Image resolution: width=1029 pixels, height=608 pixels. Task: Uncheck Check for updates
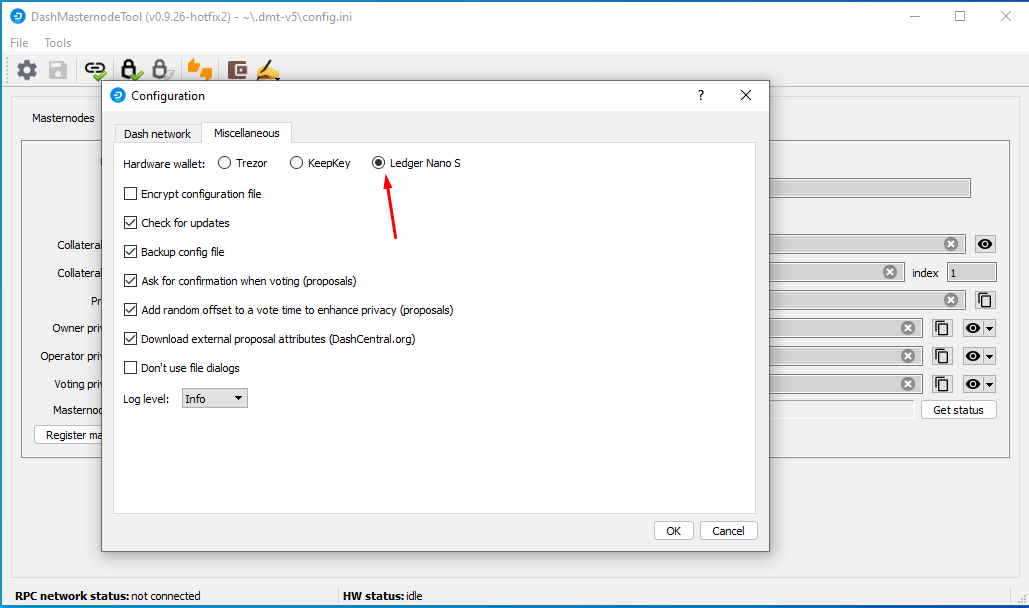click(131, 223)
